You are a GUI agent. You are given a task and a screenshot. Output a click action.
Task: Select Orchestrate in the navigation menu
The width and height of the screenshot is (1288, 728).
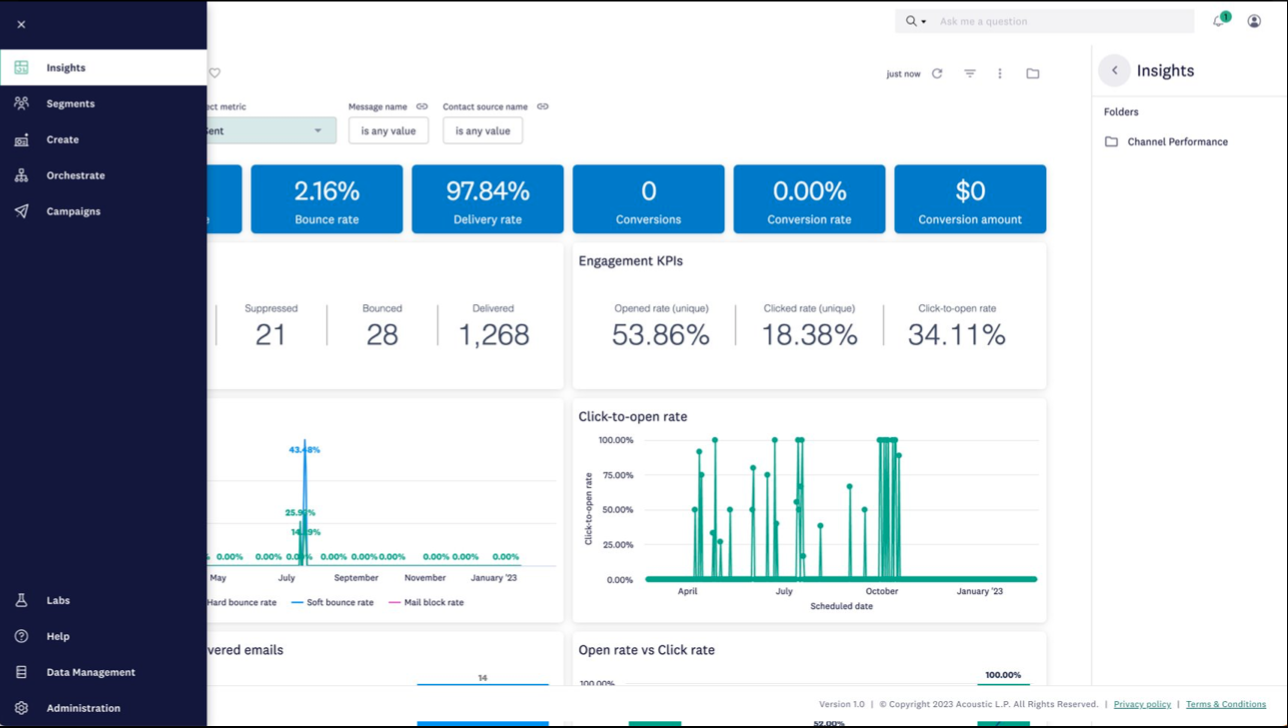click(75, 176)
